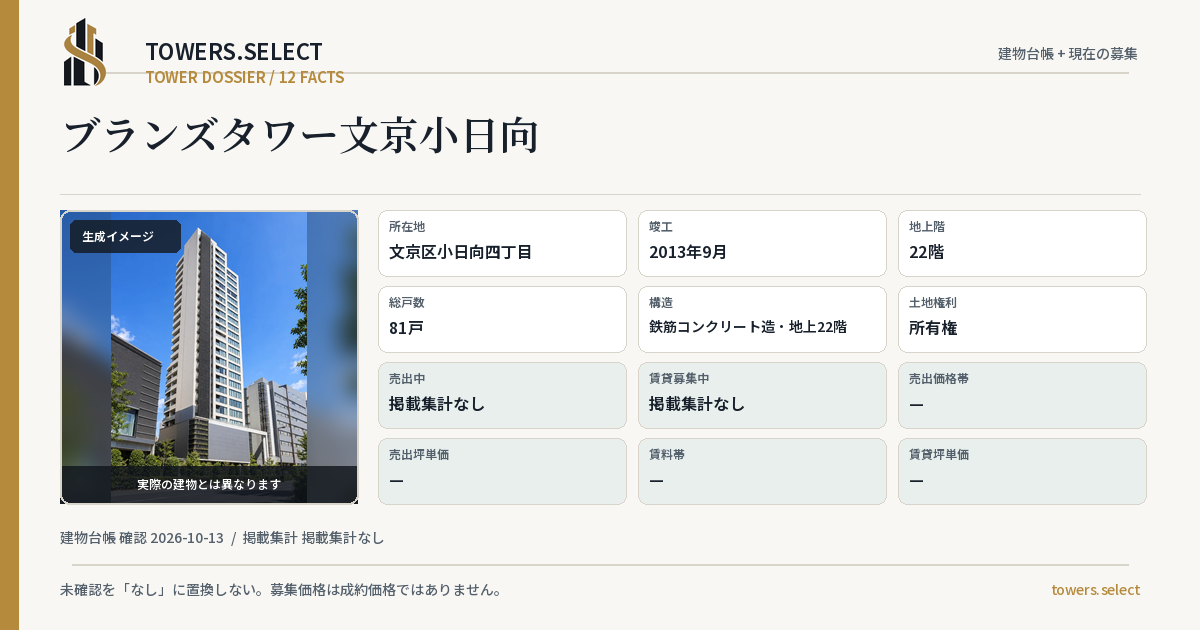The height and width of the screenshot is (630, 1200).
Task: Select the 賃料帯 card
Action: click(x=762, y=471)
